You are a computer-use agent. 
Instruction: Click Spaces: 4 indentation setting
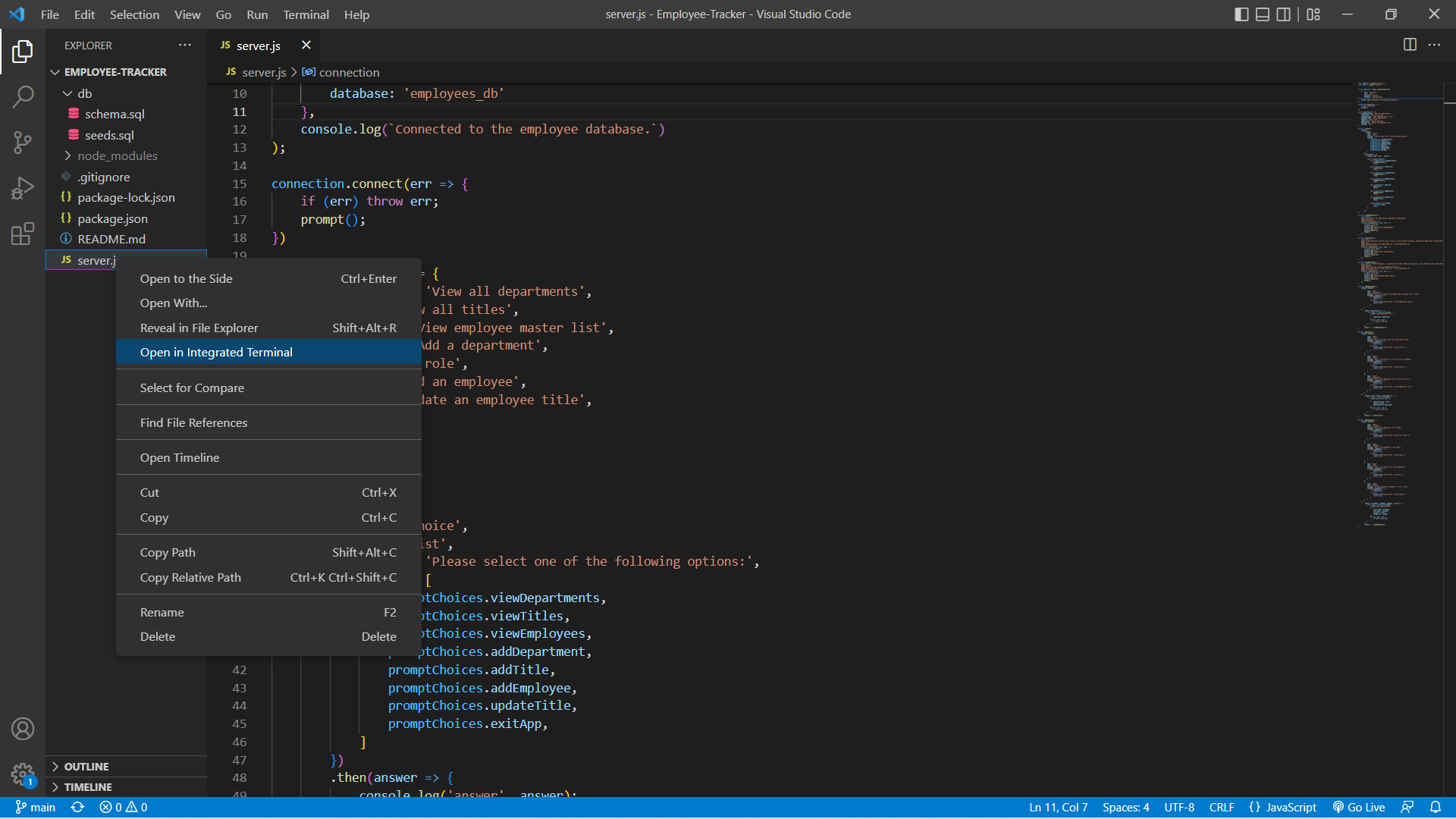pos(1125,807)
